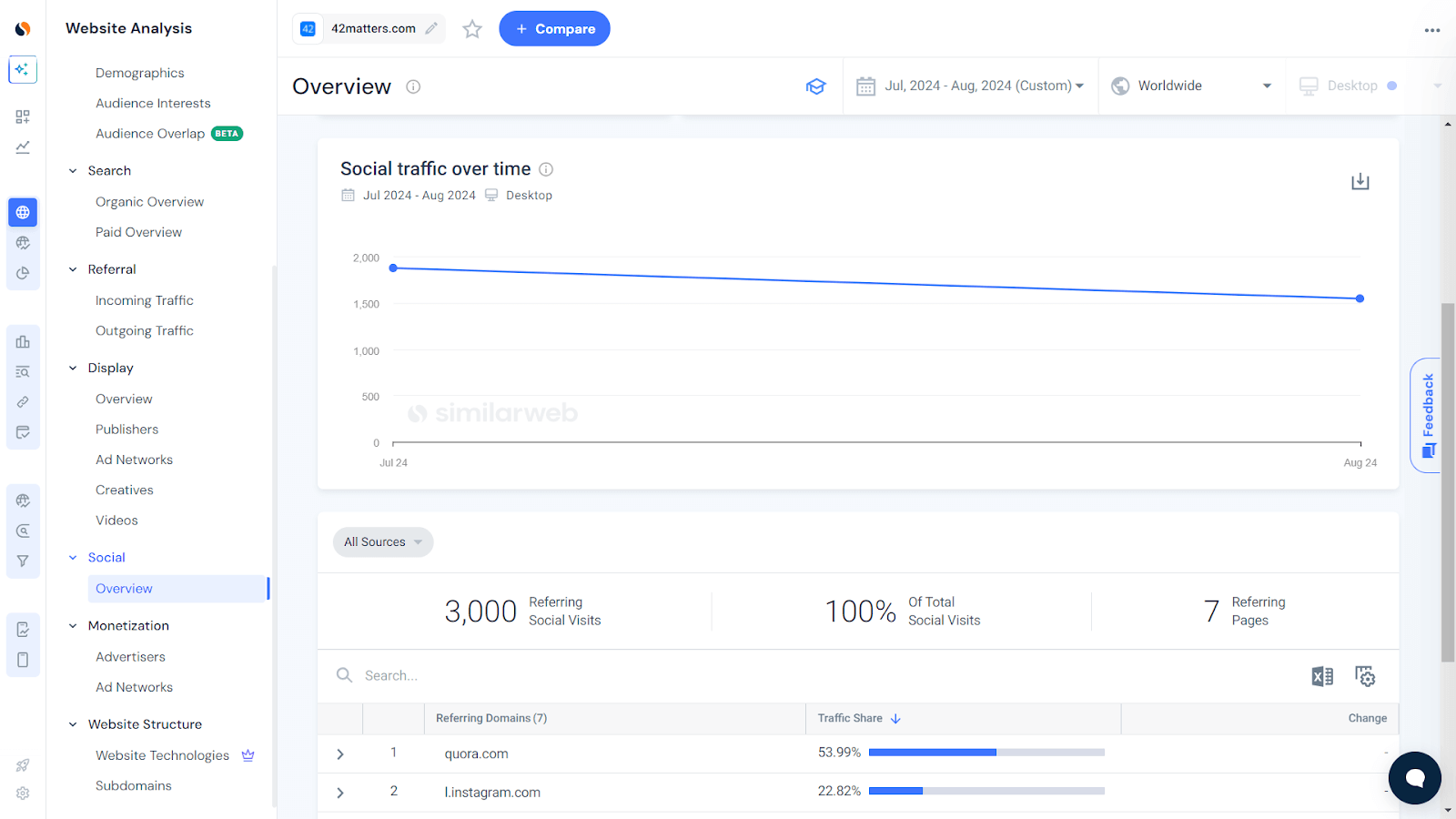
Task: Open the All Sources dropdown
Action: point(382,541)
